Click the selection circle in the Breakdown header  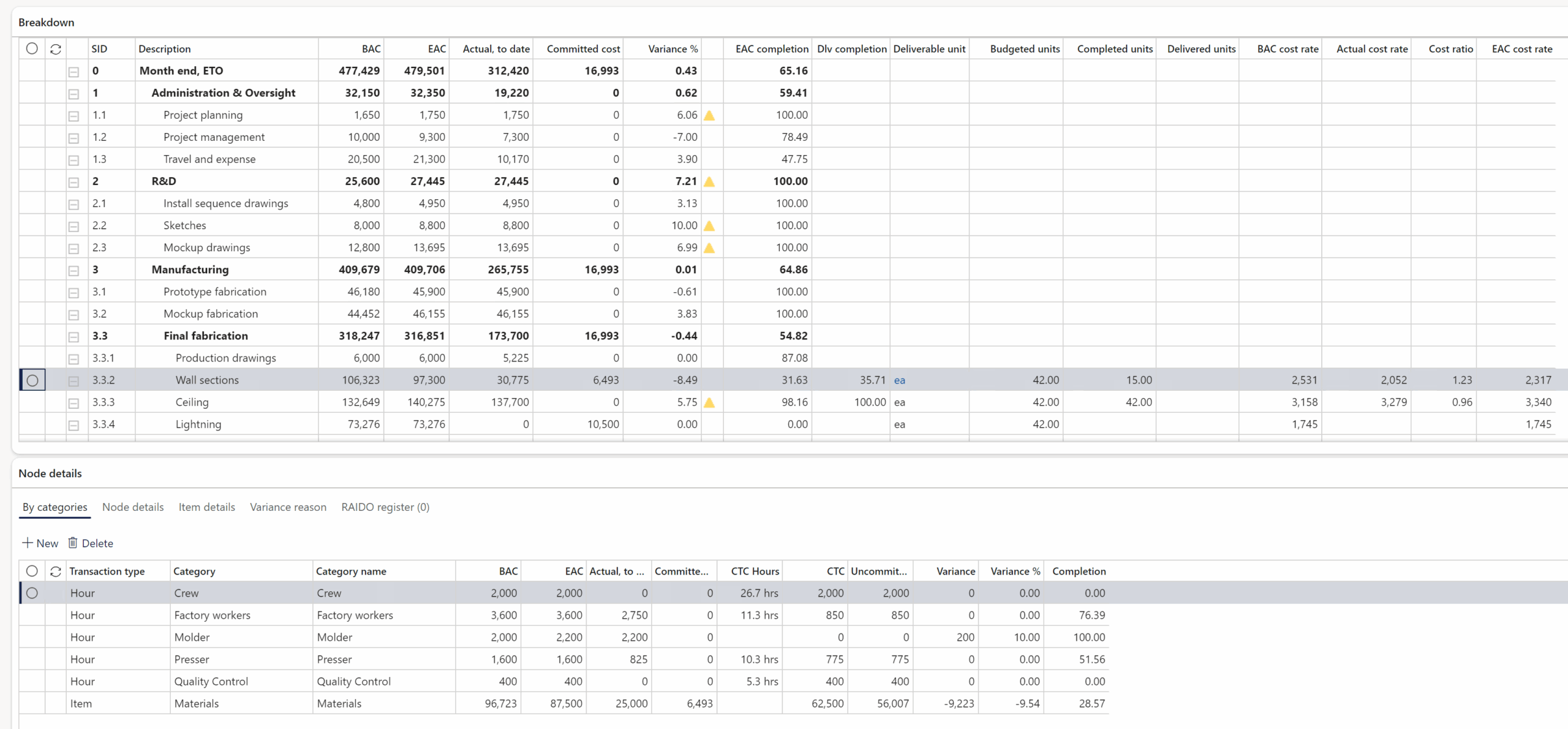(x=32, y=48)
